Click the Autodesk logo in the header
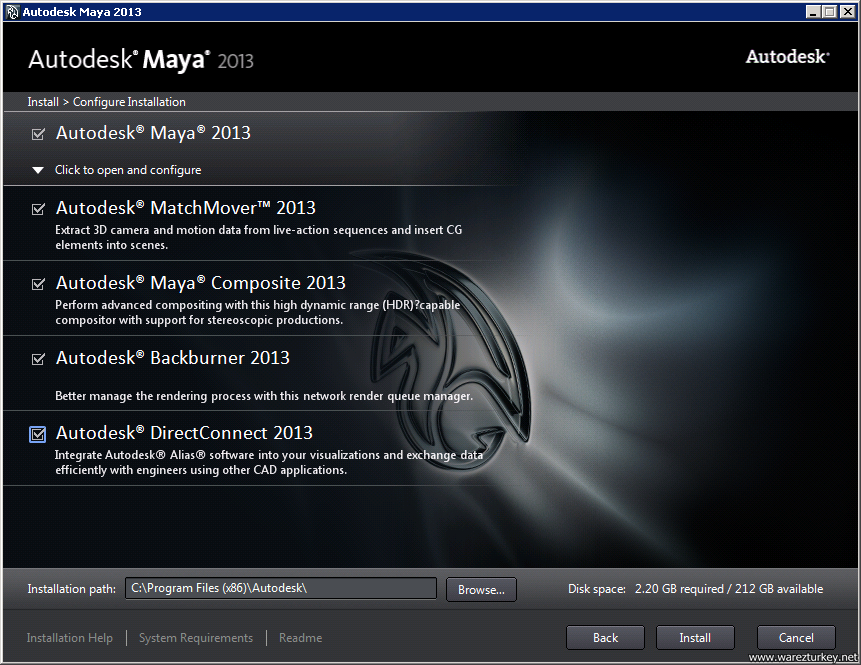 [x=787, y=57]
